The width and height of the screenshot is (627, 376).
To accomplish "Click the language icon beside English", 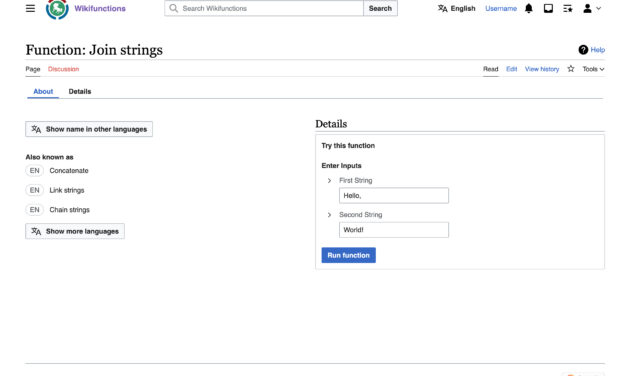I will (442, 8).
